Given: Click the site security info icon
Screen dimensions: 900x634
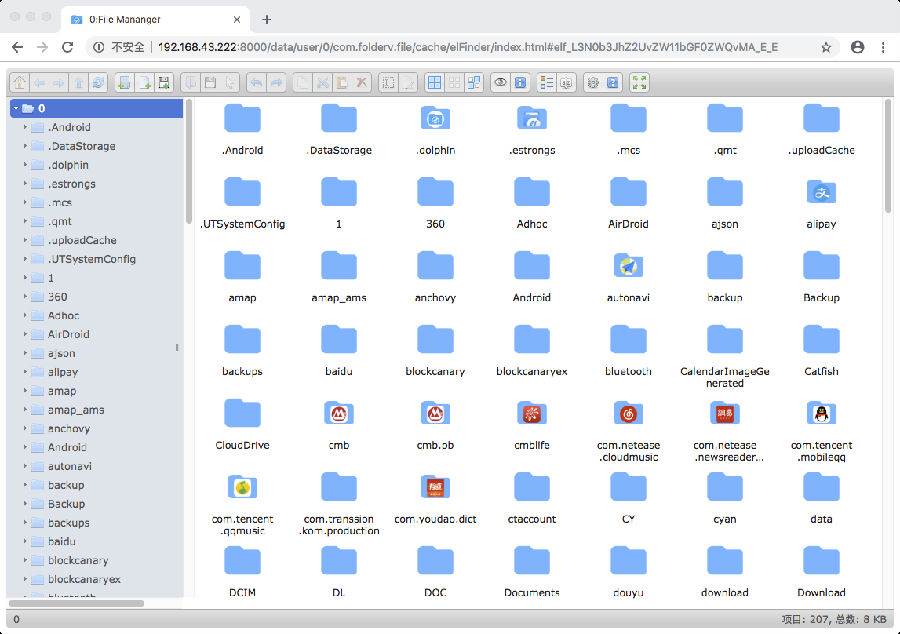Looking at the screenshot, I should (99, 47).
